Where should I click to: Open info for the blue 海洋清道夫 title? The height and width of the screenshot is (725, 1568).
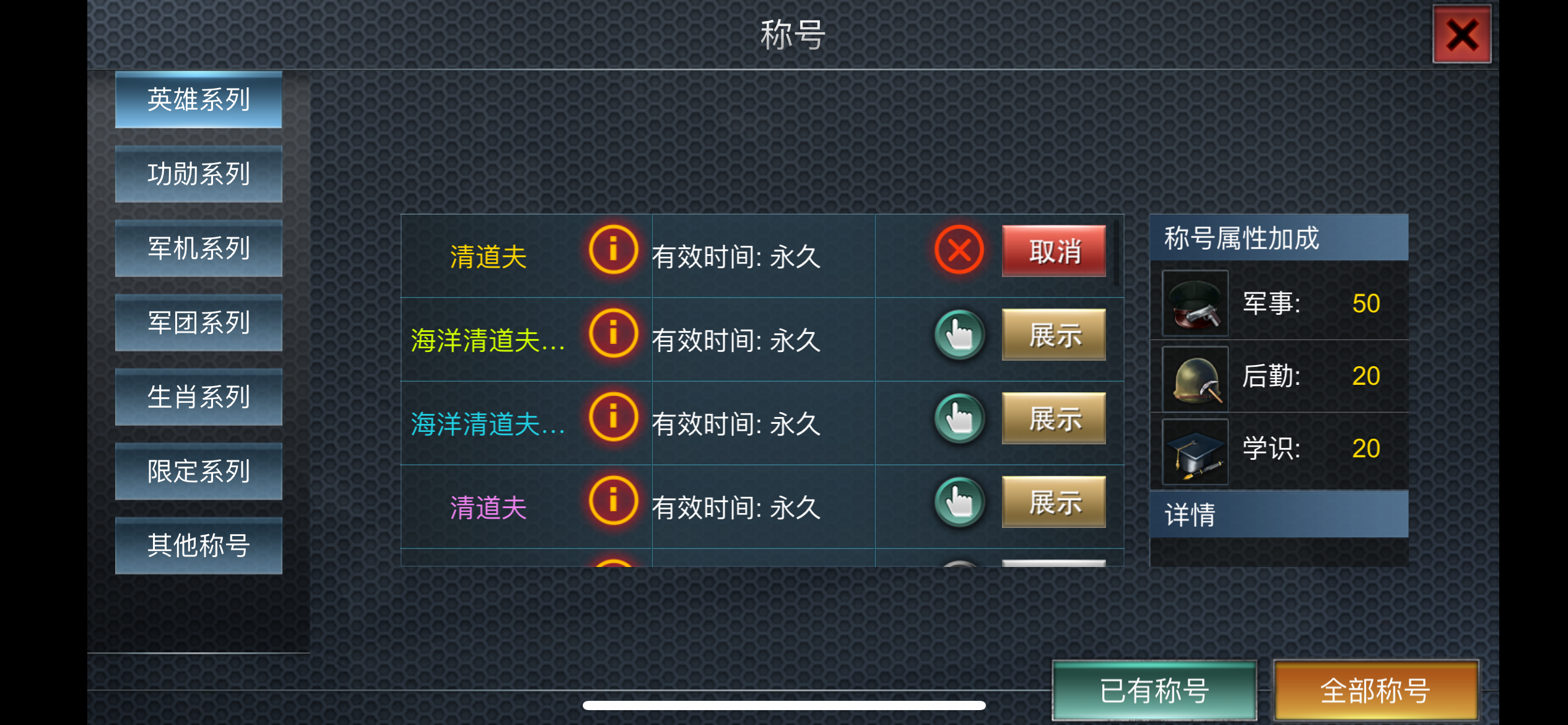[x=613, y=418]
